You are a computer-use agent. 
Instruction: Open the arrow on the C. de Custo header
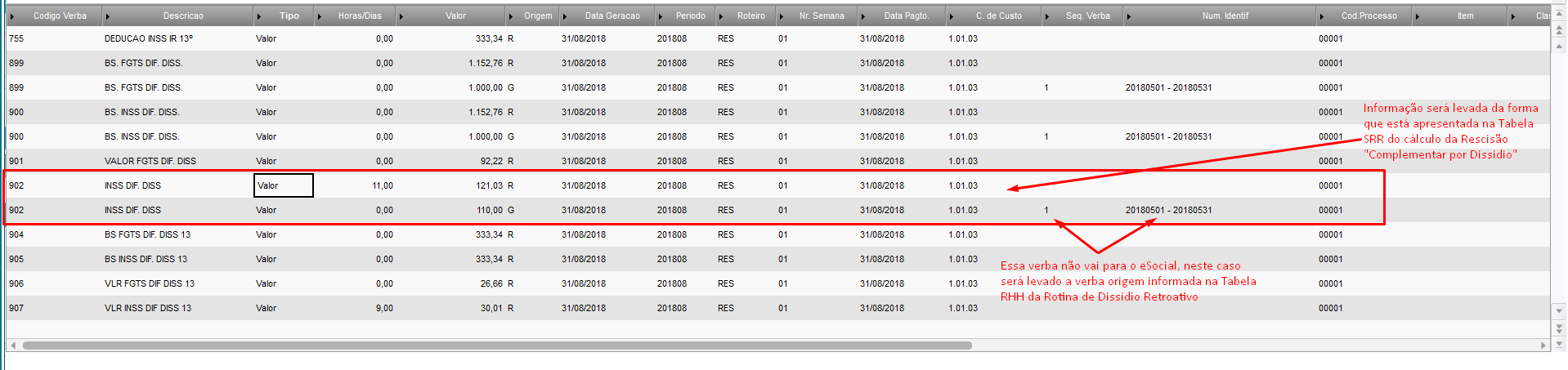(952, 16)
